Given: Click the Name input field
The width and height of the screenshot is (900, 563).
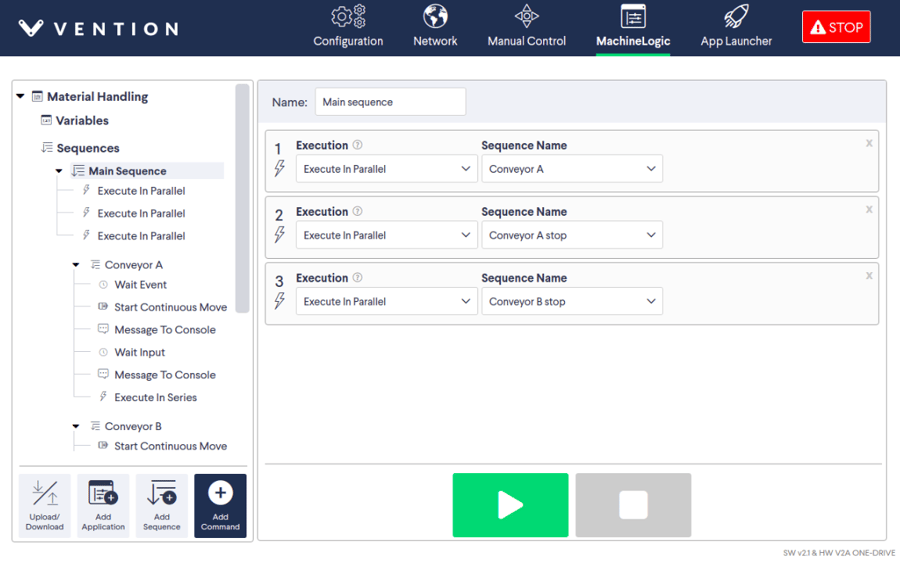Looking at the screenshot, I should click(x=390, y=102).
